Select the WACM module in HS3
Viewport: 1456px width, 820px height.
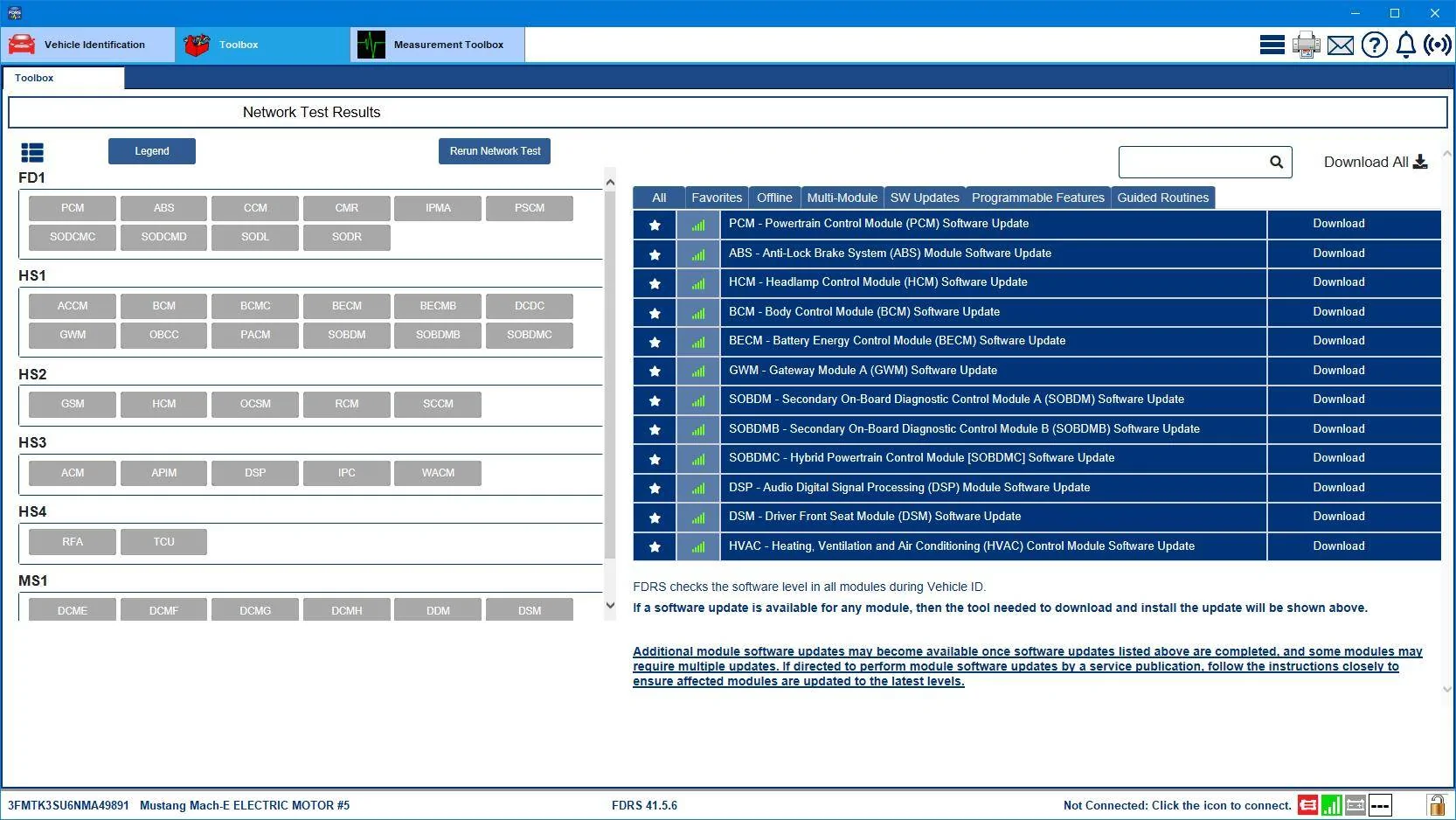click(x=438, y=473)
